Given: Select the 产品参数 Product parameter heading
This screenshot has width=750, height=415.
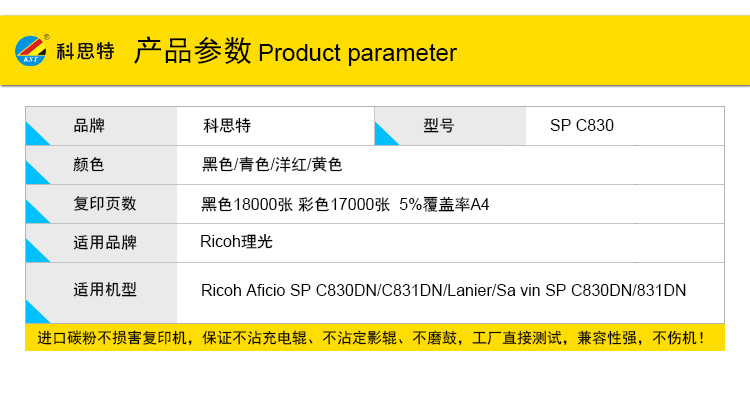Looking at the screenshot, I should pos(296,52).
